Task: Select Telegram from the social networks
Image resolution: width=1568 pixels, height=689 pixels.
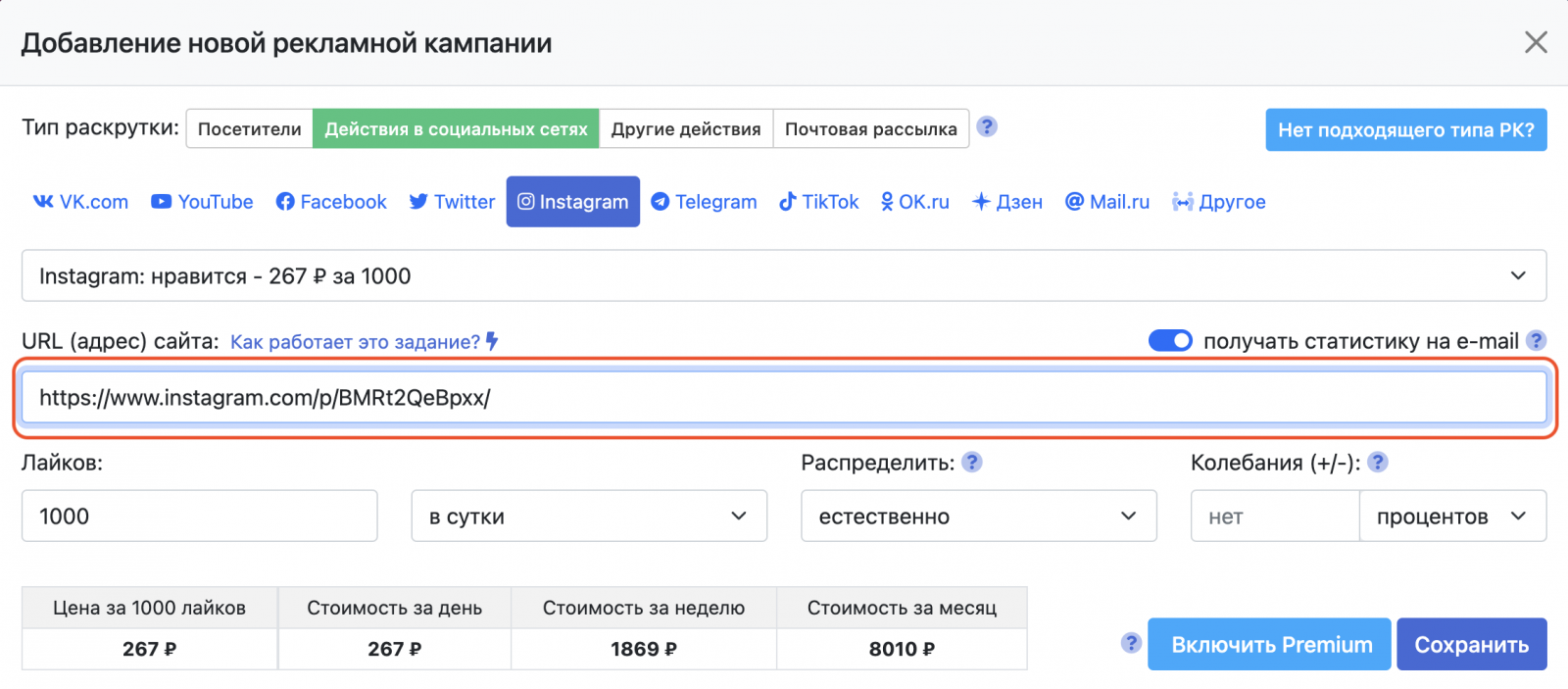Action: pos(704,202)
